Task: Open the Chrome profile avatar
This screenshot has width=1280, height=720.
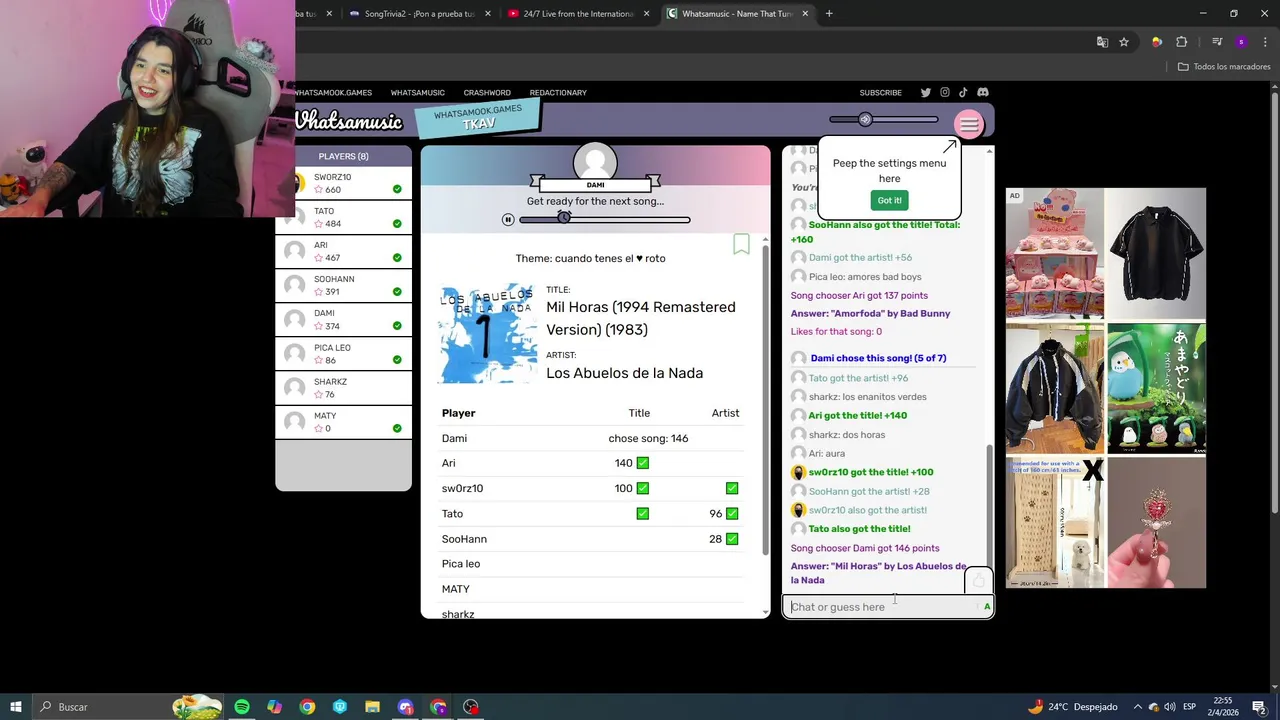Action: 1241,42
